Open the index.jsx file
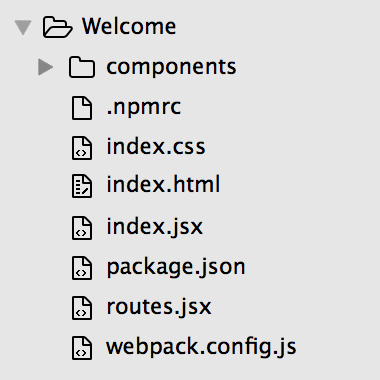 pyautogui.click(x=154, y=227)
